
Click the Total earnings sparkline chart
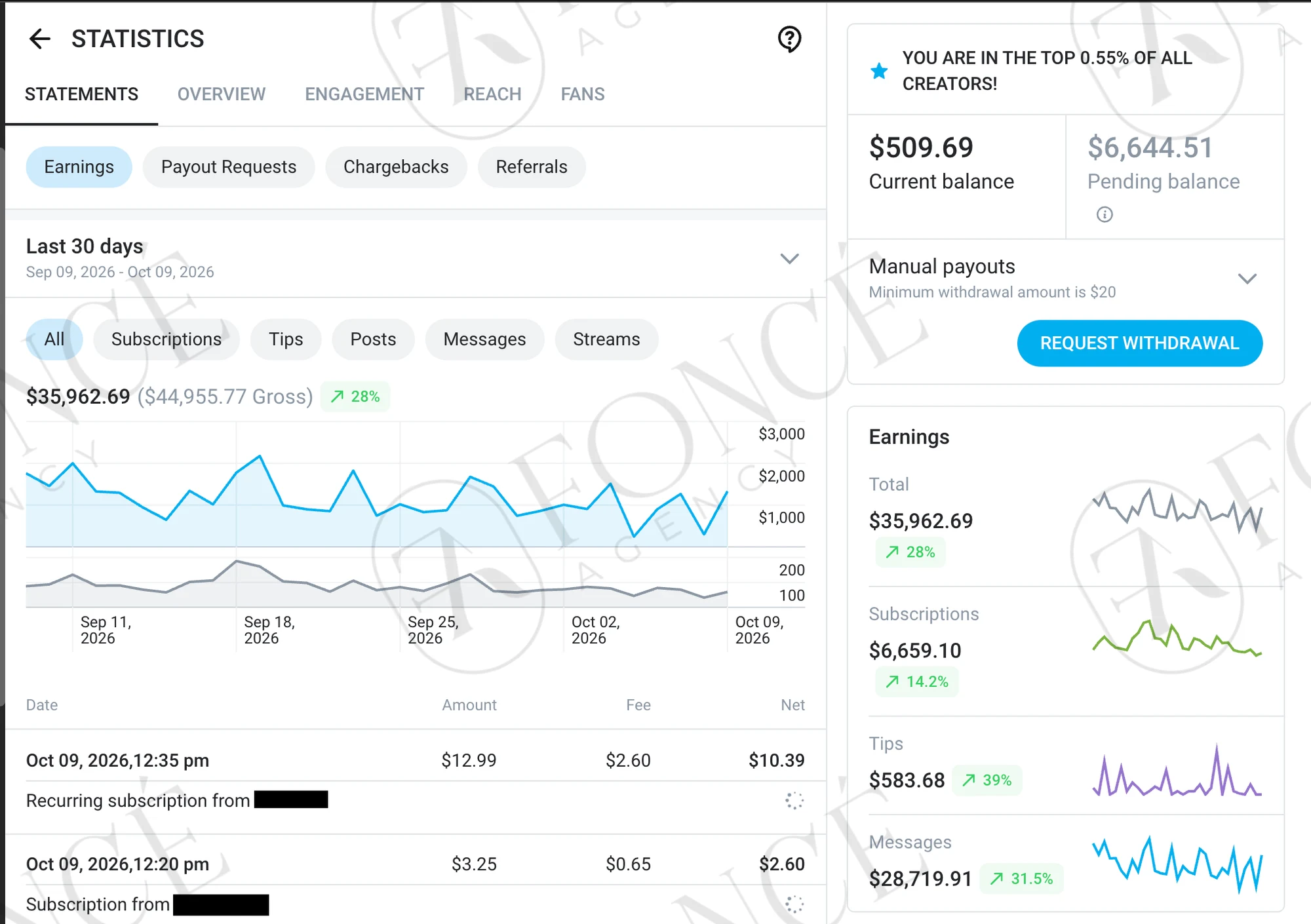(1177, 511)
